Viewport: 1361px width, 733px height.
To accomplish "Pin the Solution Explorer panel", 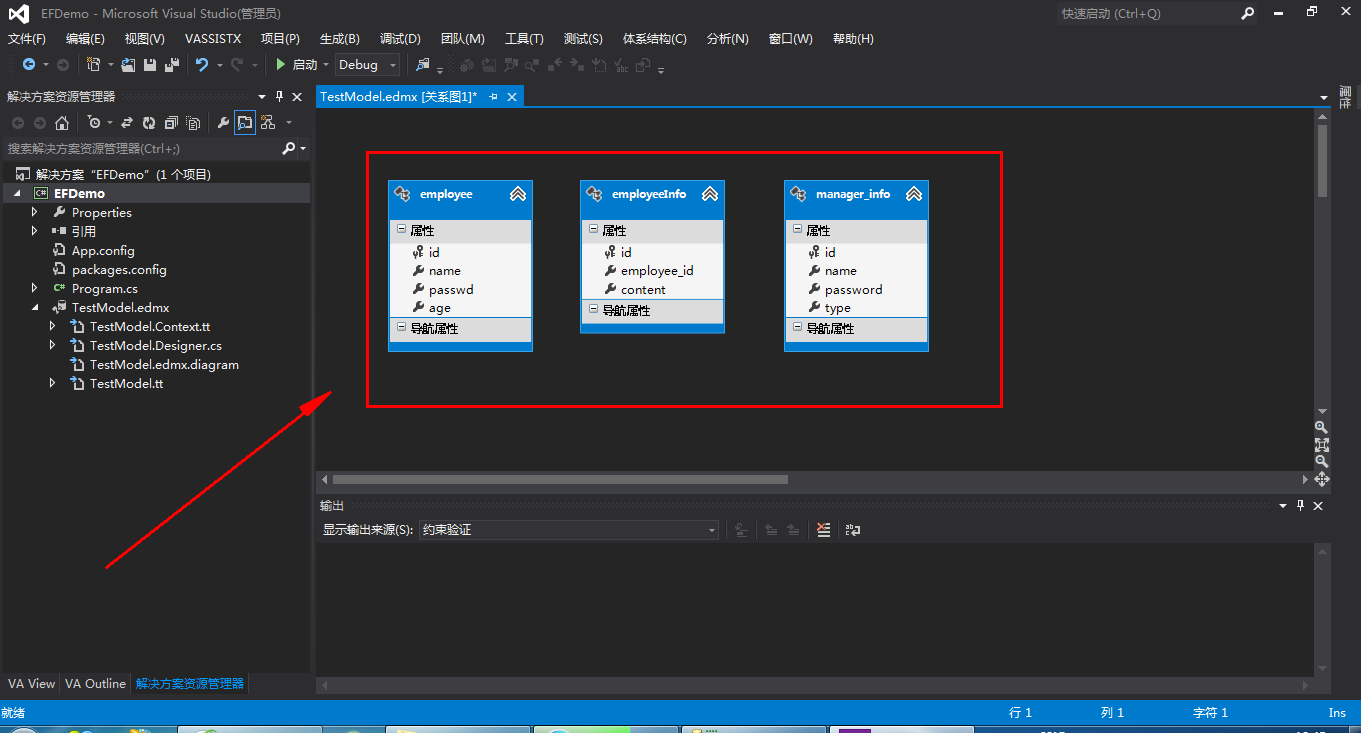I will click(x=279, y=97).
